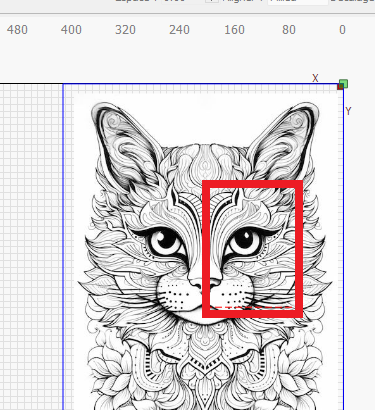Screen dimensions: 375x410
Task: Click empty grid area left of blue border
Action: pos(31,247)
